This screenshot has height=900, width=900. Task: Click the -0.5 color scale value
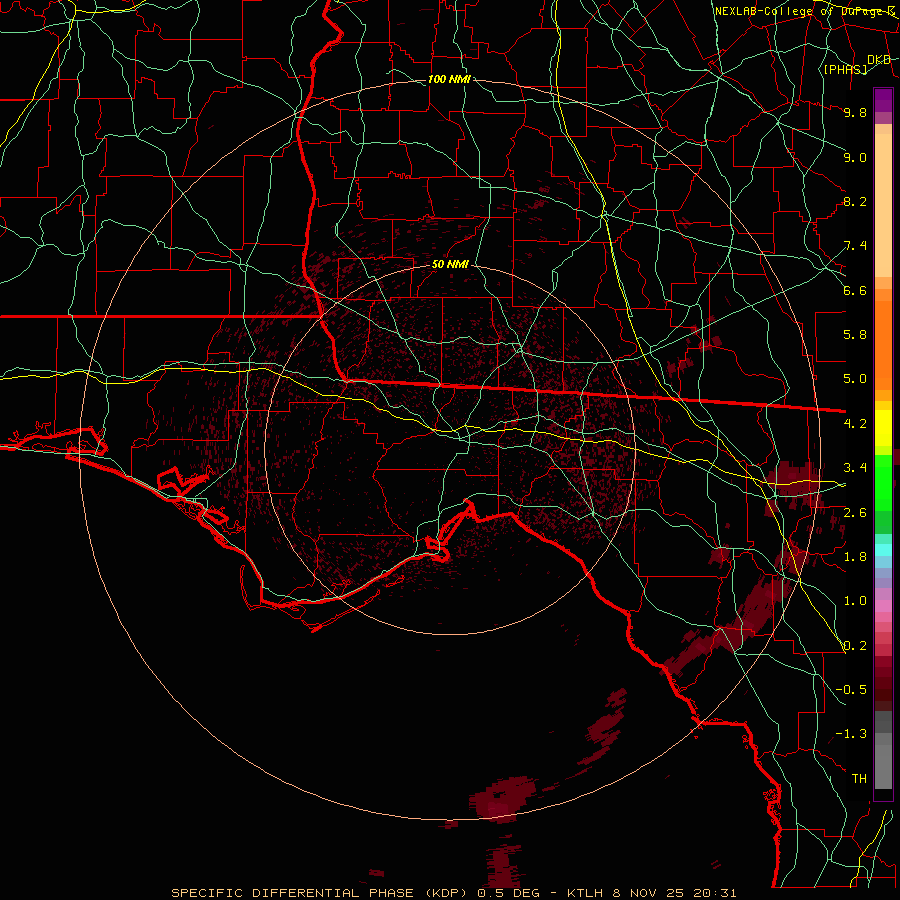(x=851, y=690)
